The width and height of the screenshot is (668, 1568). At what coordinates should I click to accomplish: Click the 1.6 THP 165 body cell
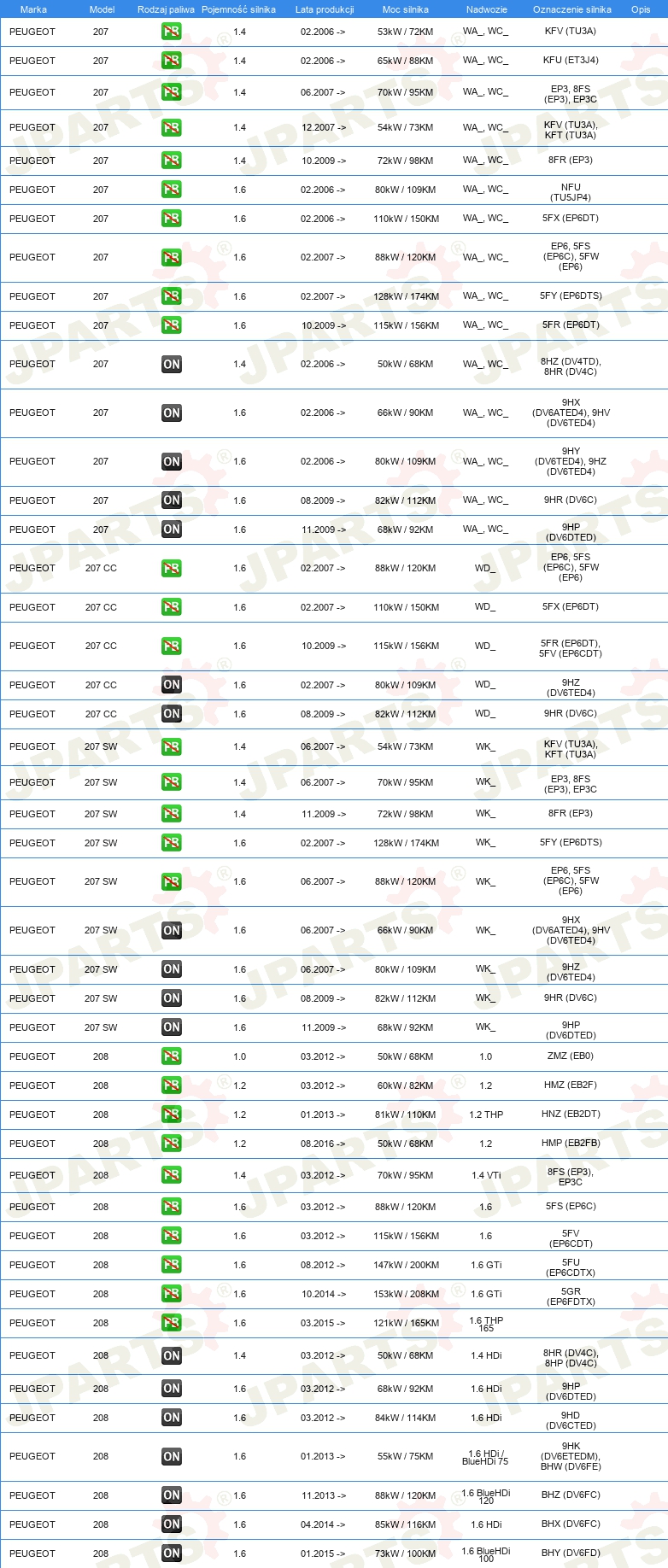point(486,1324)
